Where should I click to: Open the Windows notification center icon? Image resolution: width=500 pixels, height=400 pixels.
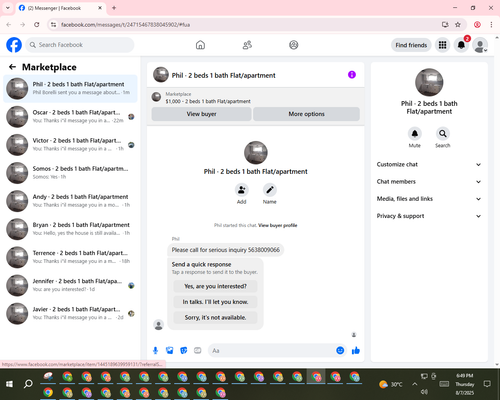point(487,384)
